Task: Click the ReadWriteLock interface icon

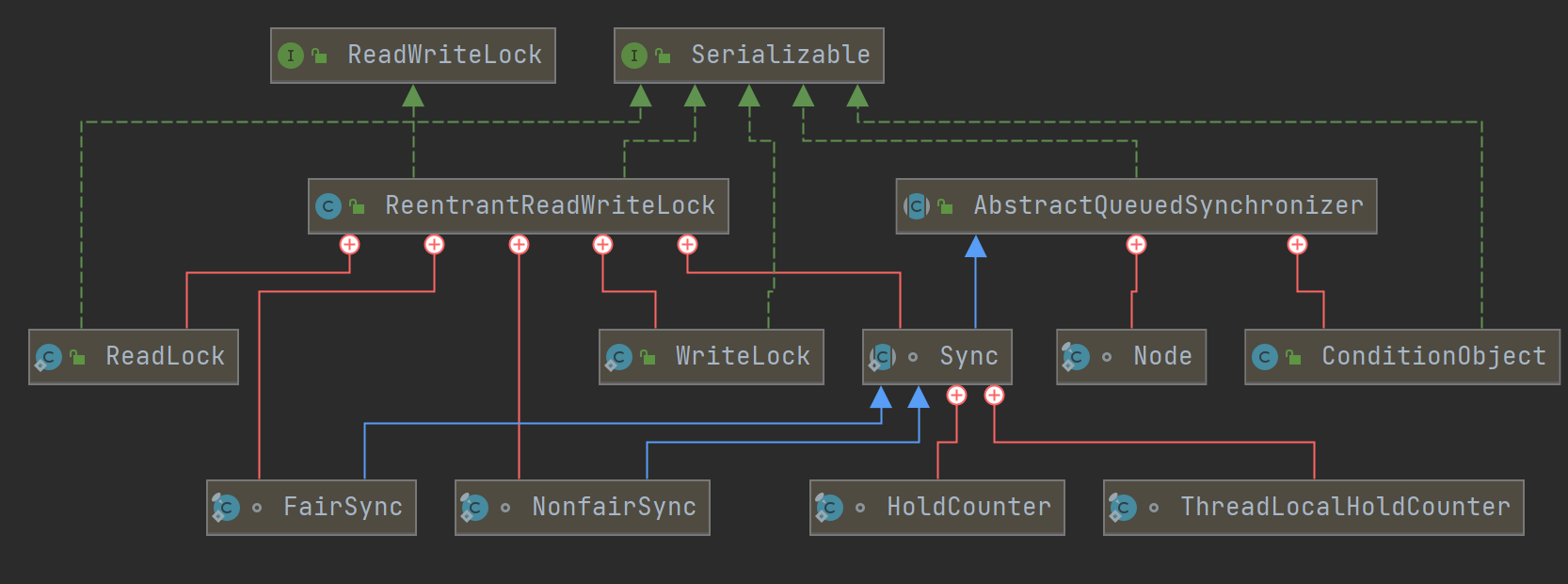Action: [x=291, y=56]
